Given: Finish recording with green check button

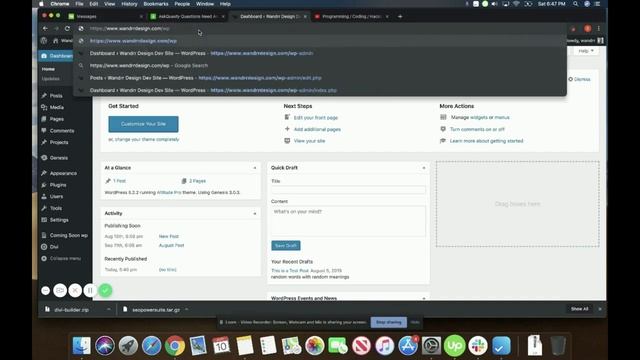Looking at the screenshot, I should (105, 290).
